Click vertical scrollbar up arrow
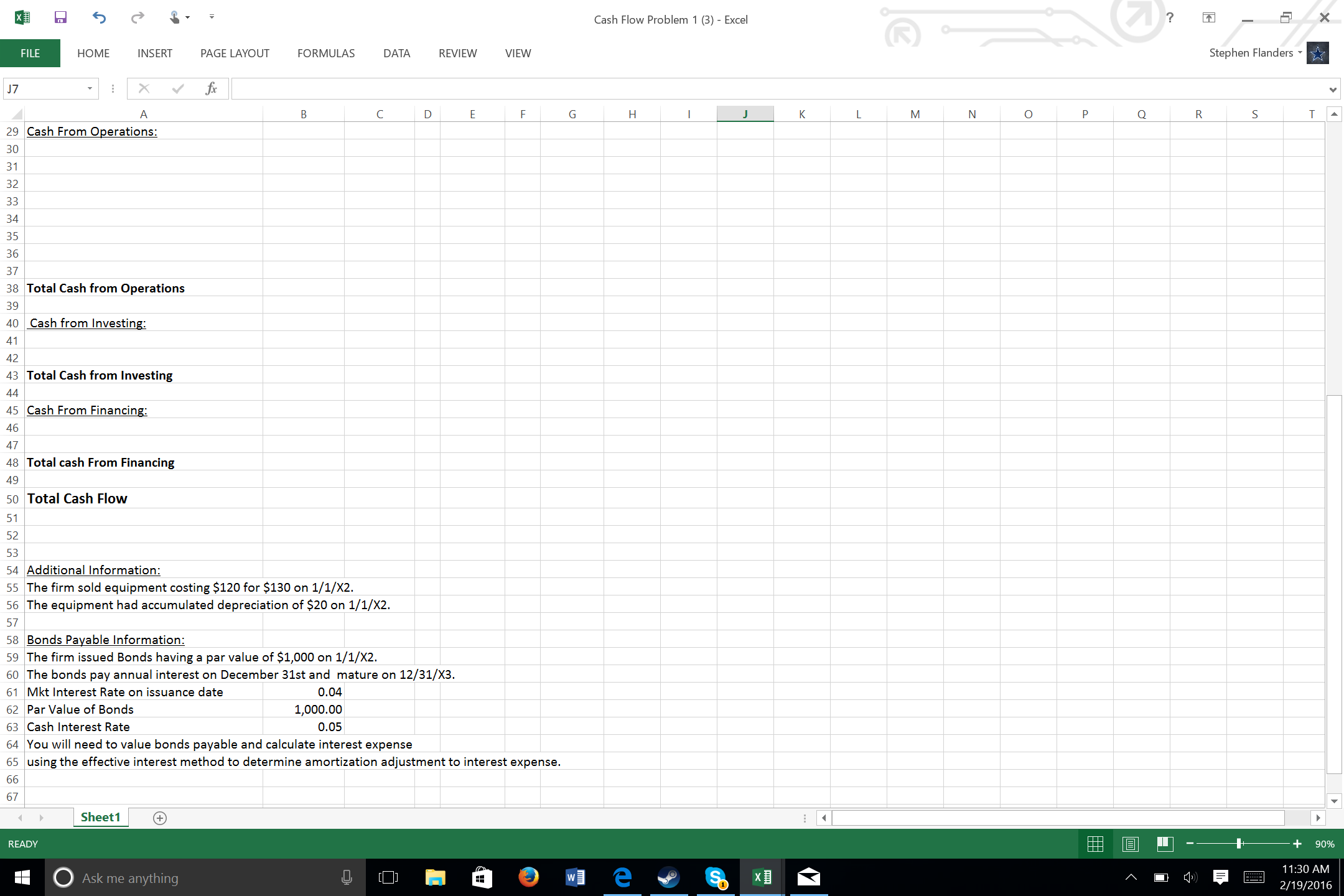 pyautogui.click(x=1334, y=114)
